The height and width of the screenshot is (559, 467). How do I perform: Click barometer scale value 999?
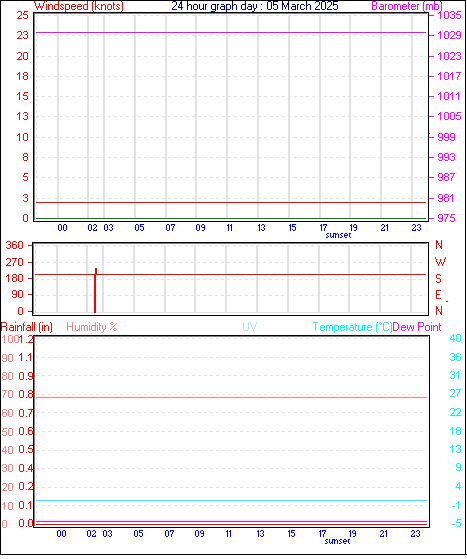click(446, 137)
